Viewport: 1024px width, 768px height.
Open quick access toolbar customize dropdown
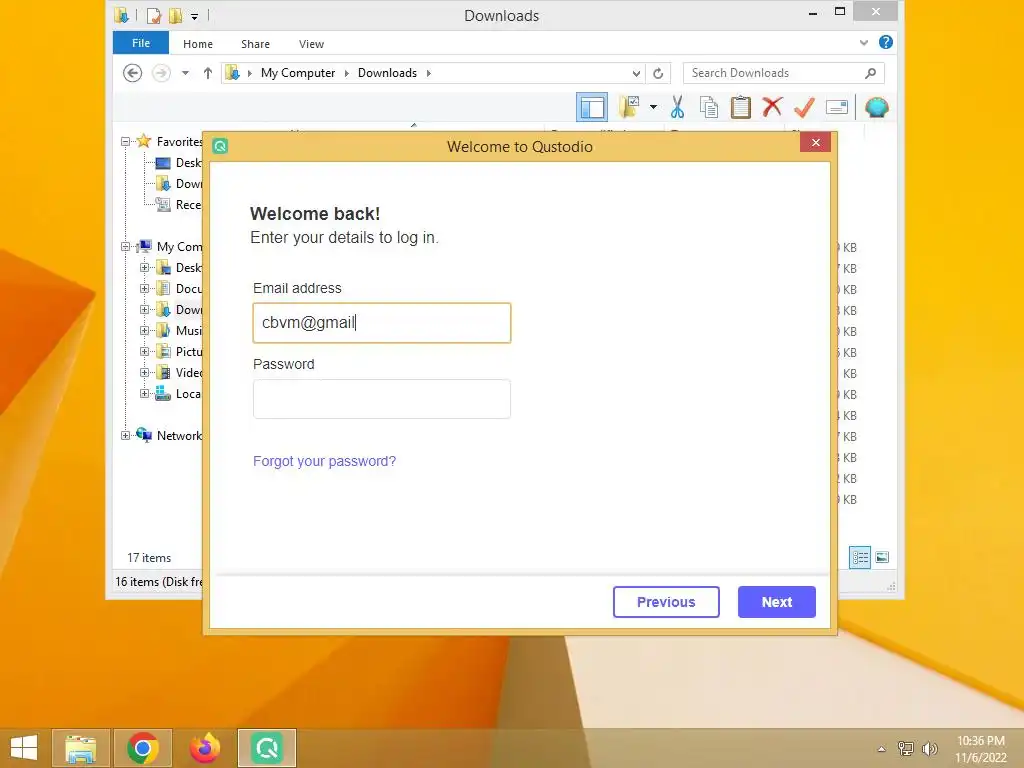(195, 16)
